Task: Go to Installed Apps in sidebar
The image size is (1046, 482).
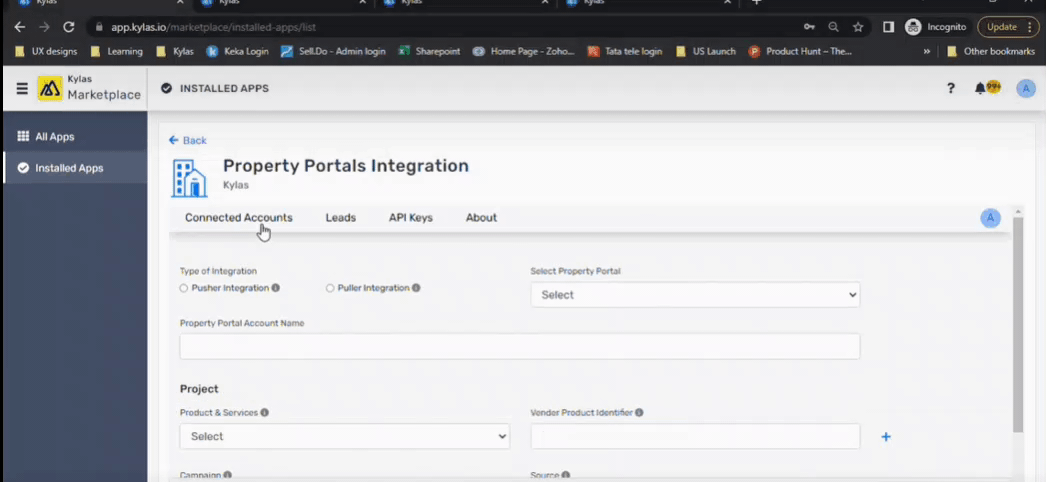Action: 75,168
